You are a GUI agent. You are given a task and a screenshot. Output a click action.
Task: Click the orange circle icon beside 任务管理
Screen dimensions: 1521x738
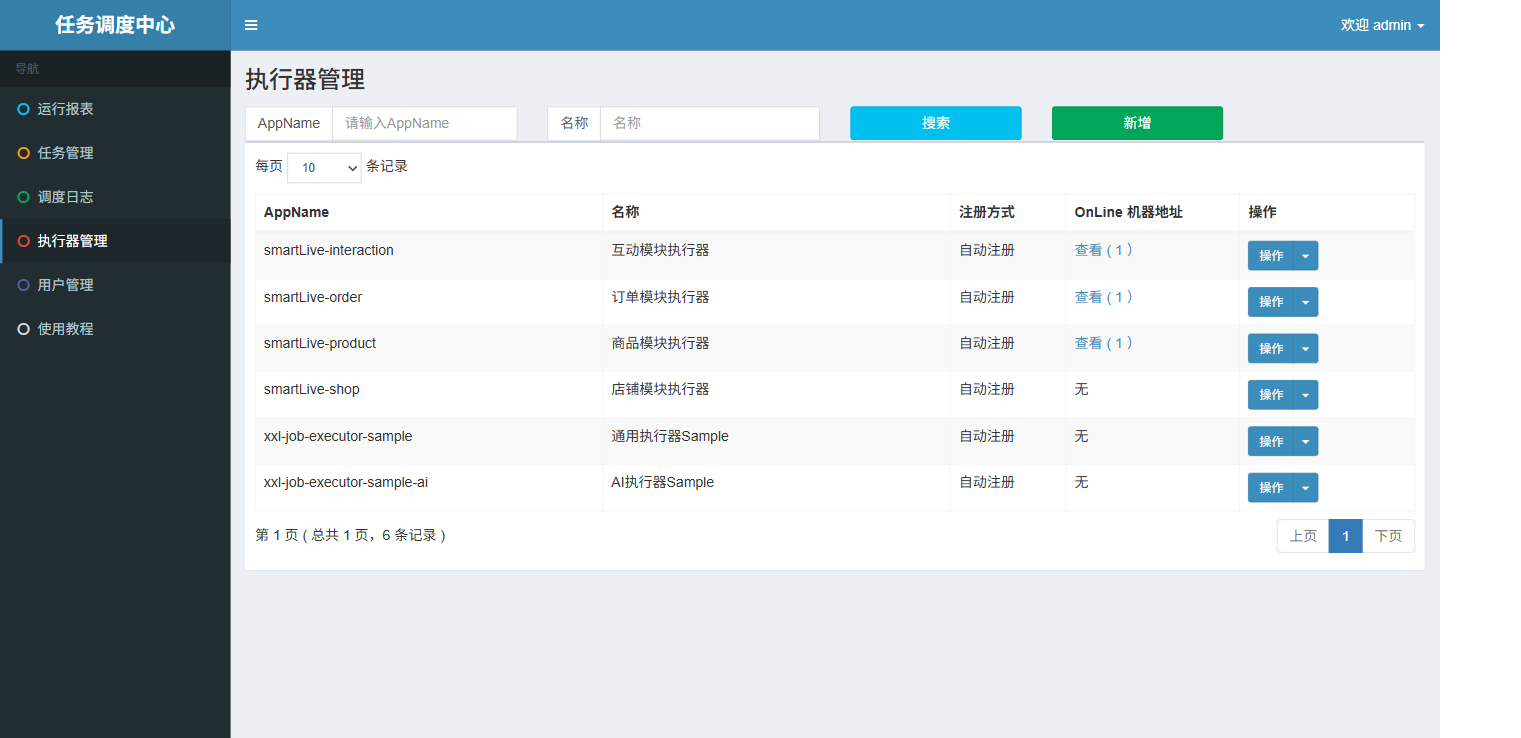click(x=24, y=153)
